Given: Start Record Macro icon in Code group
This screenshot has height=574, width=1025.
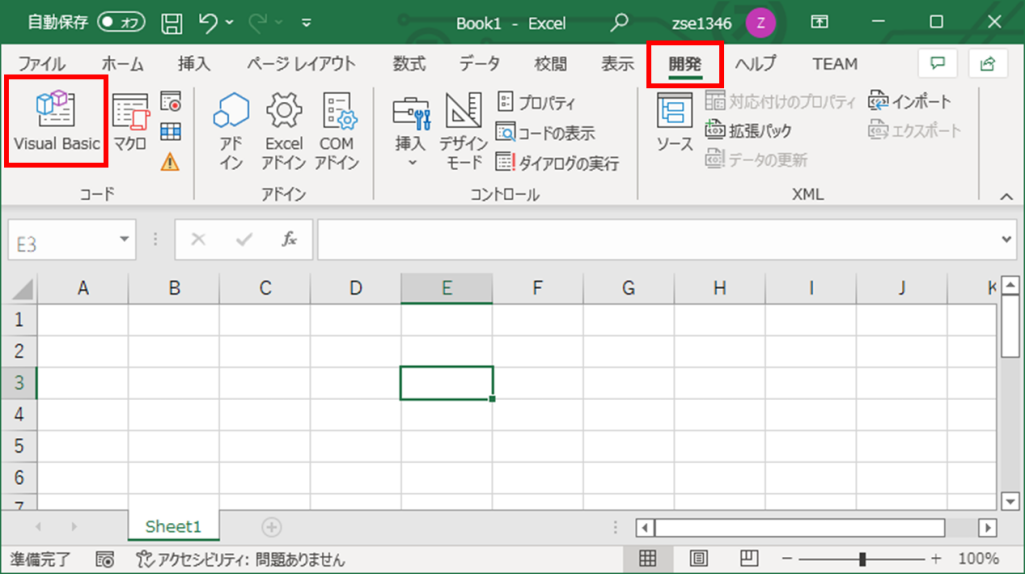Looking at the screenshot, I should click(171, 102).
